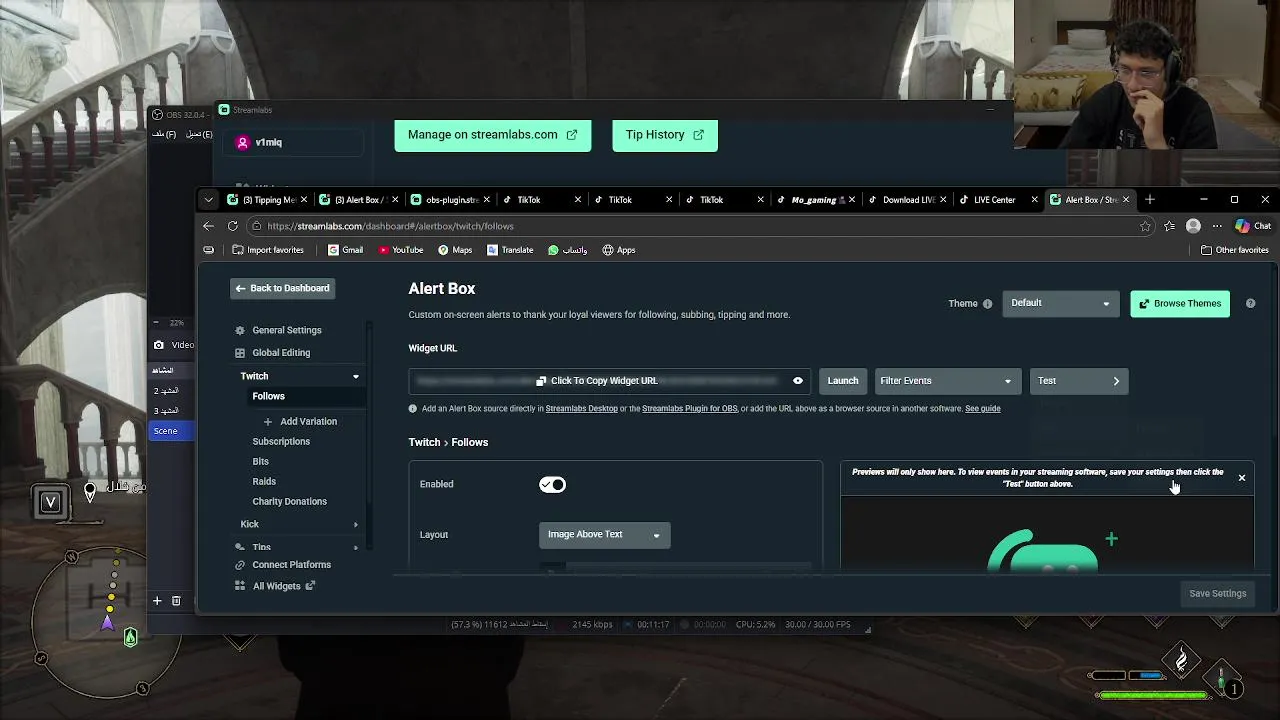The height and width of the screenshot is (720, 1280).
Task: Open the Copilot Chat button
Action: click(x=1252, y=226)
